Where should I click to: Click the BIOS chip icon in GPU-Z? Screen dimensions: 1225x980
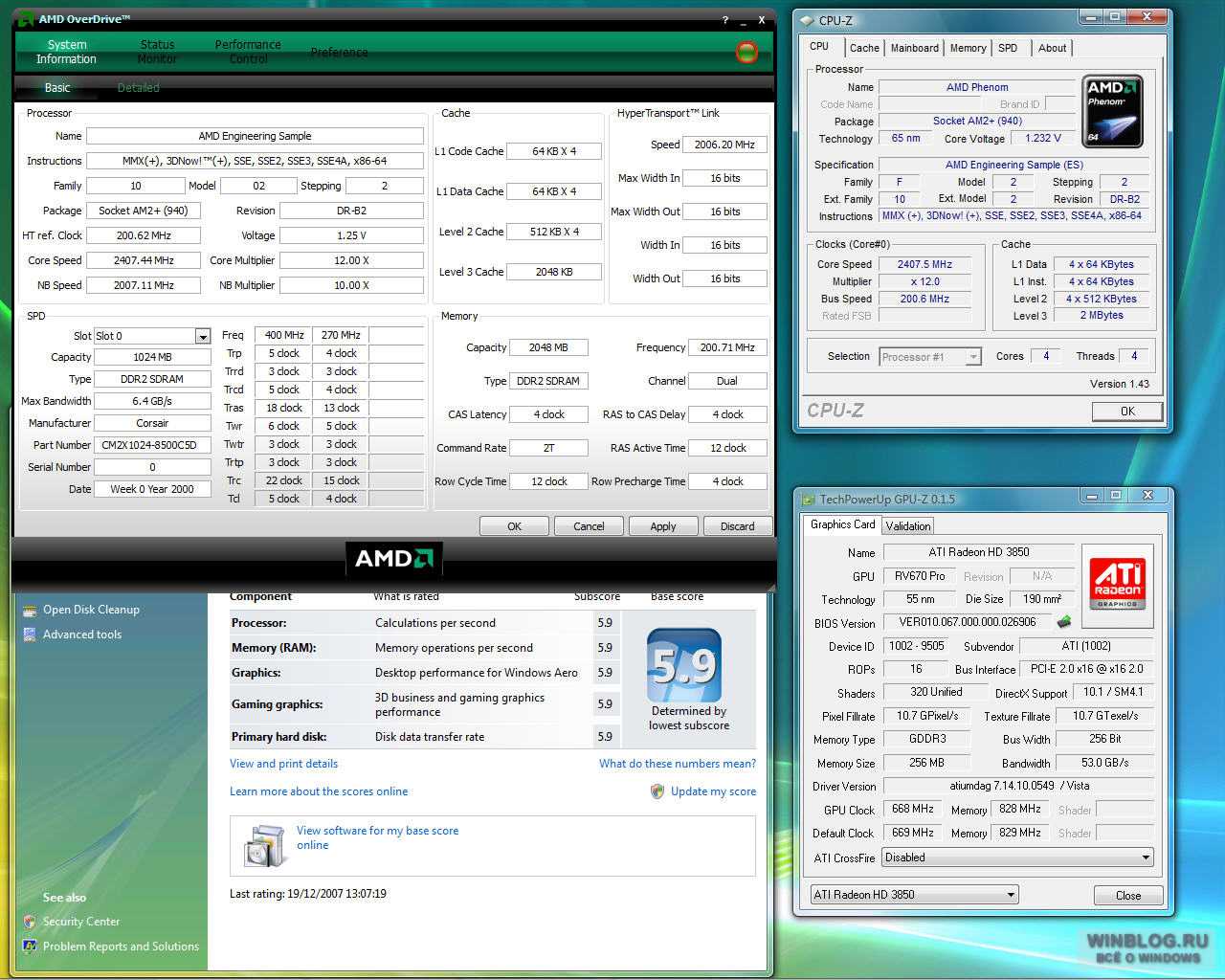click(x=1063, y=621)
